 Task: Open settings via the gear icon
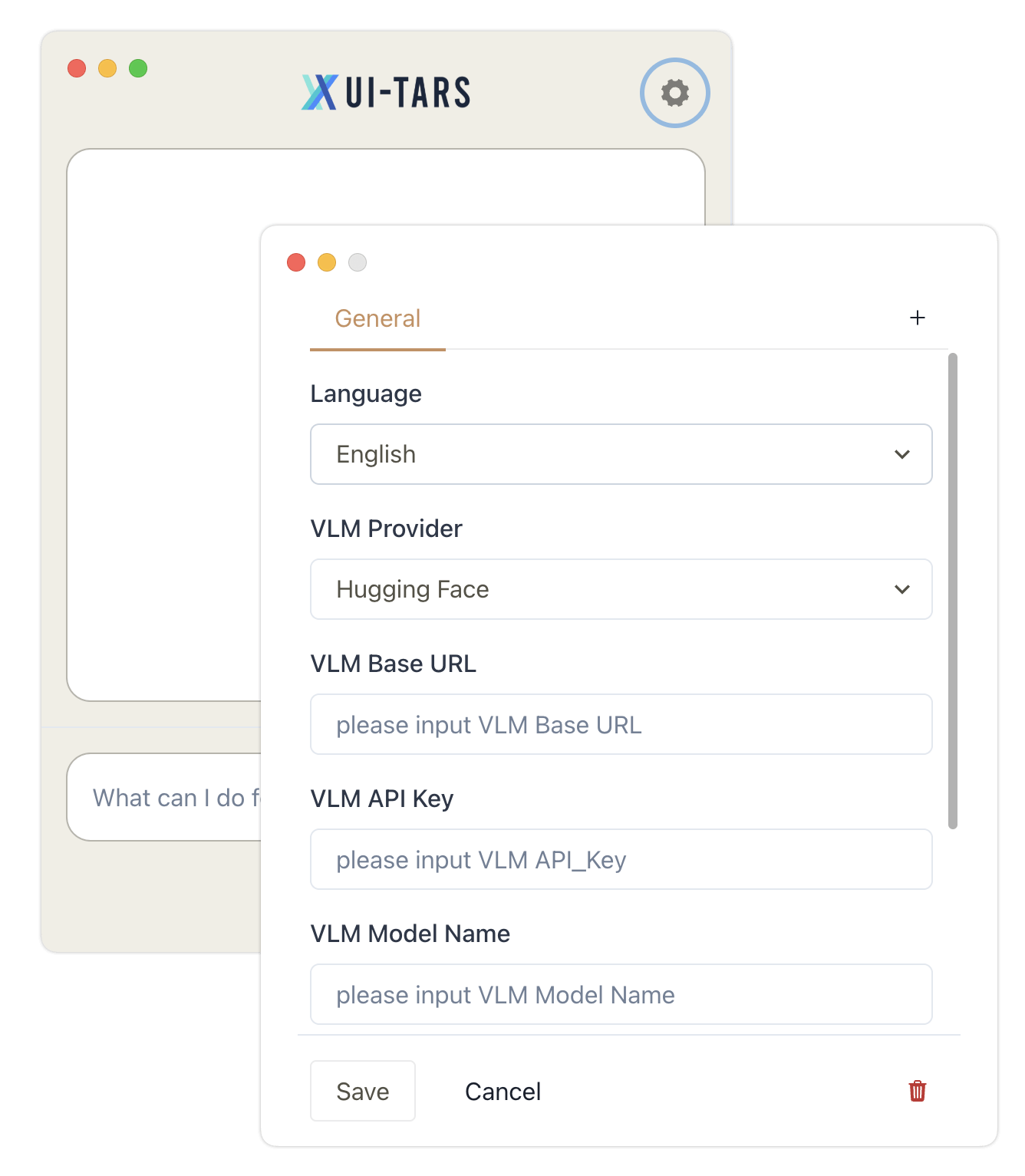click(x=675, y=93)
